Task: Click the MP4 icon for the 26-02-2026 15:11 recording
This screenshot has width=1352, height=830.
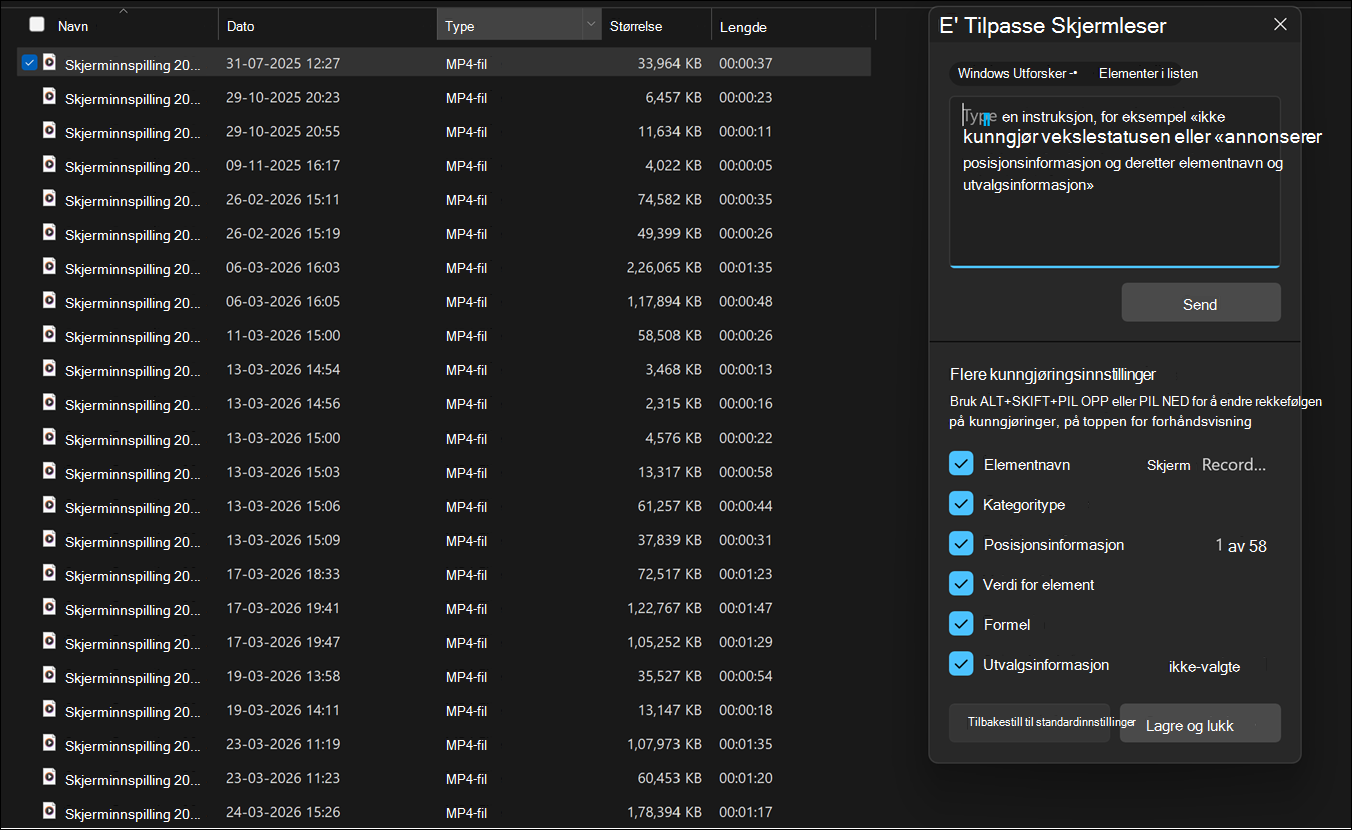Action: [48, 199]
